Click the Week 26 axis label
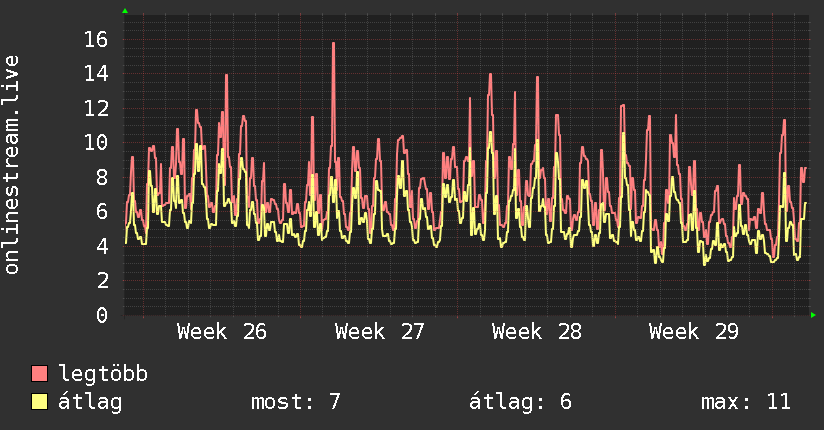This screenshot has height=430, width=824. coord(222,332)
